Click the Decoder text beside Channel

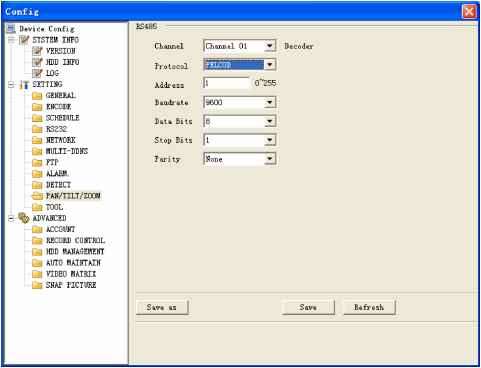click(299, 46)
